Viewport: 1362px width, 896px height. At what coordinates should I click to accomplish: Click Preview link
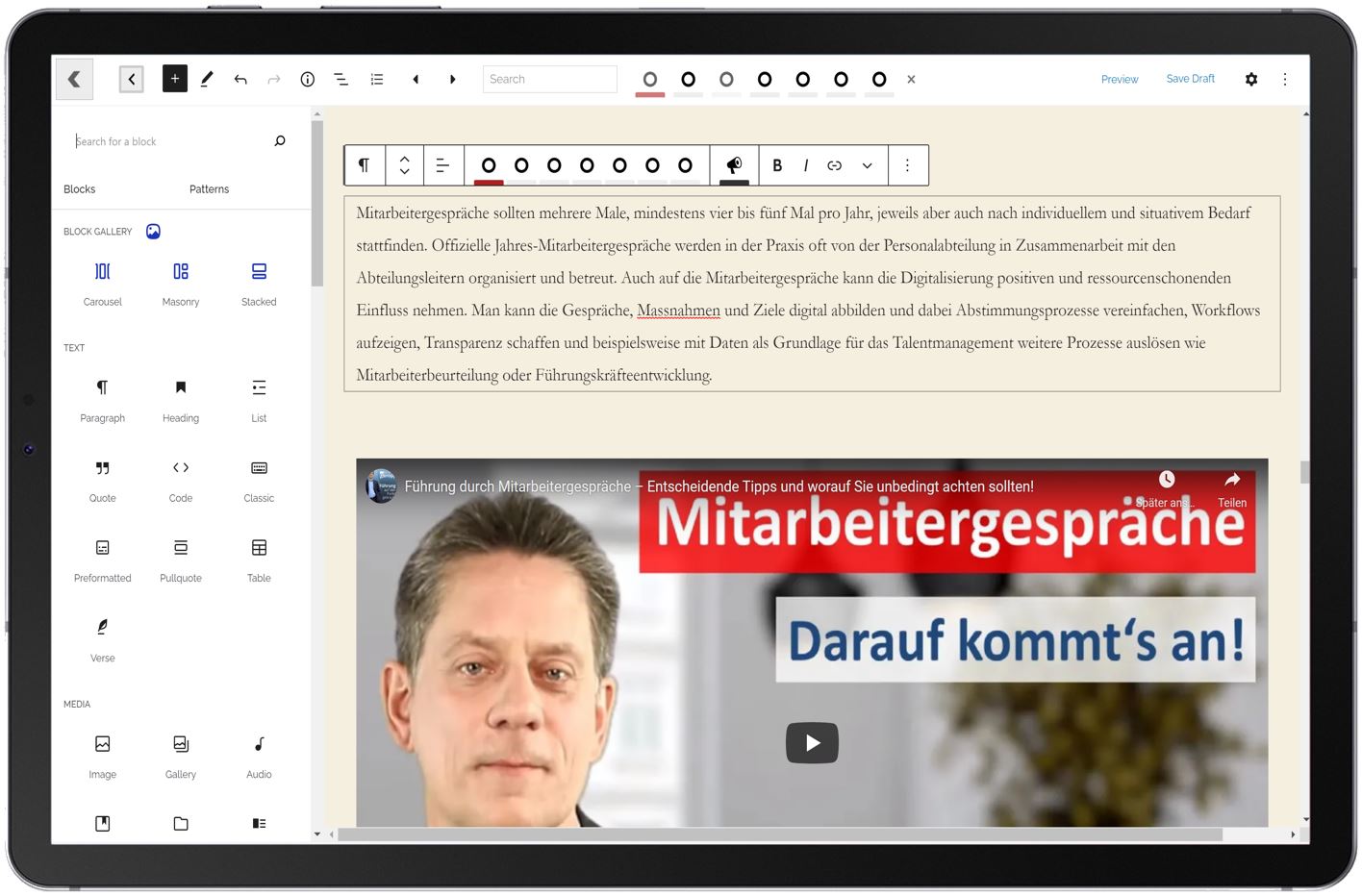click(1120, 80)
